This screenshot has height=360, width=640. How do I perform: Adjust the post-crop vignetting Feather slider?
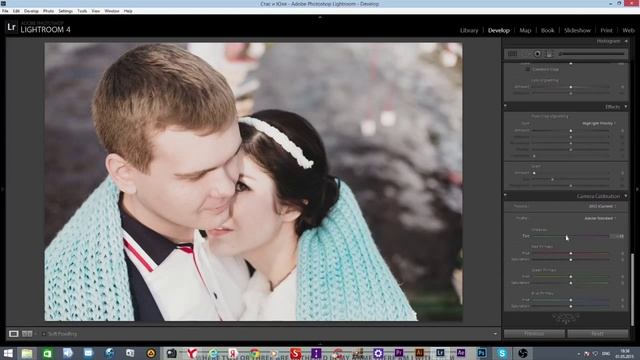(x=571, y=149)
